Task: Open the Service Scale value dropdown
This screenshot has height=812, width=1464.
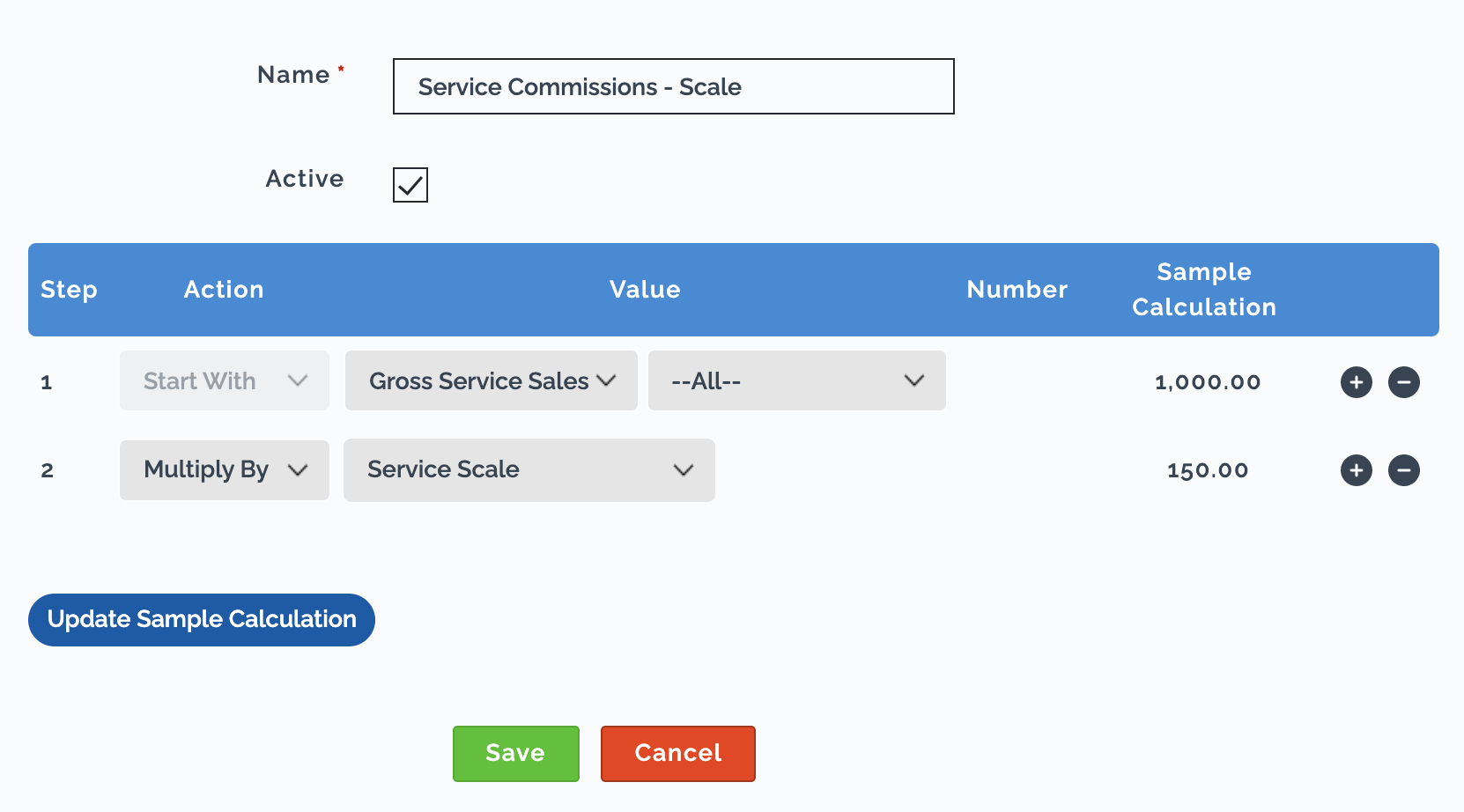Action: tap(529, 470)
